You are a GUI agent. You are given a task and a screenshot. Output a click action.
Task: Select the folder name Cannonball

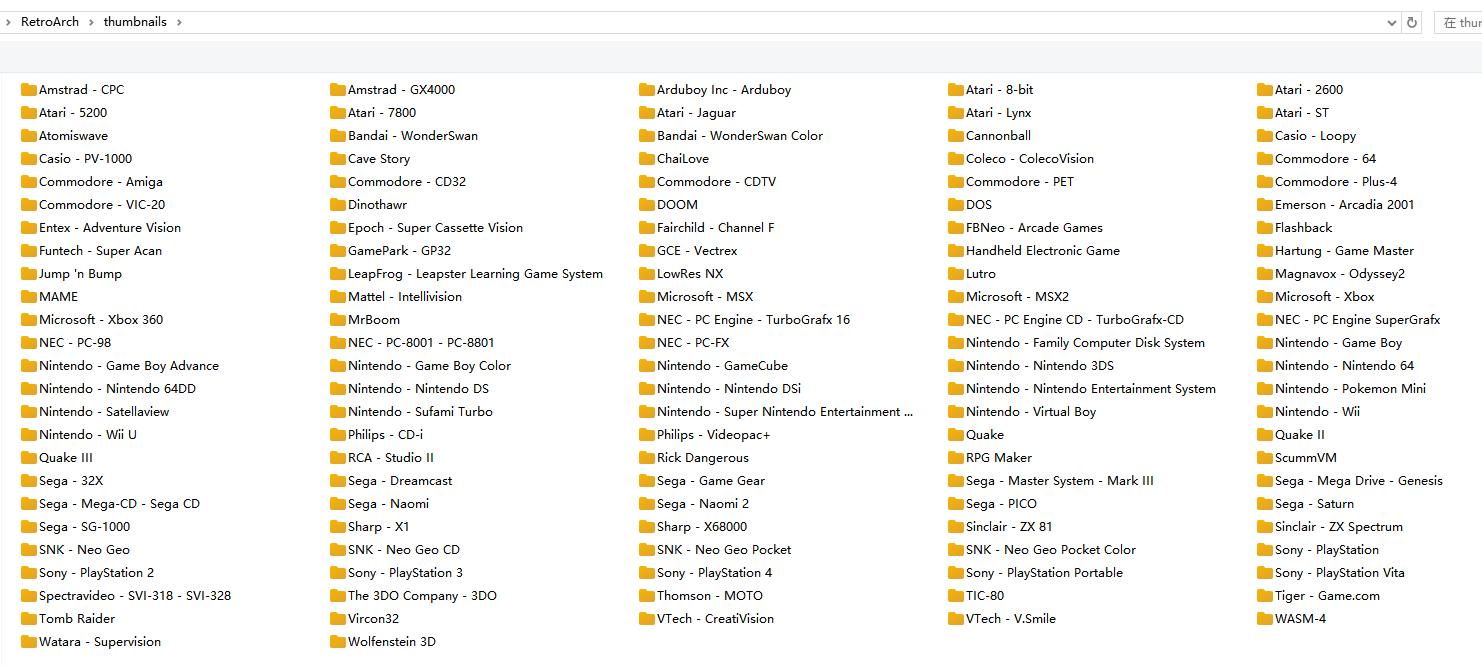(998, 136)
